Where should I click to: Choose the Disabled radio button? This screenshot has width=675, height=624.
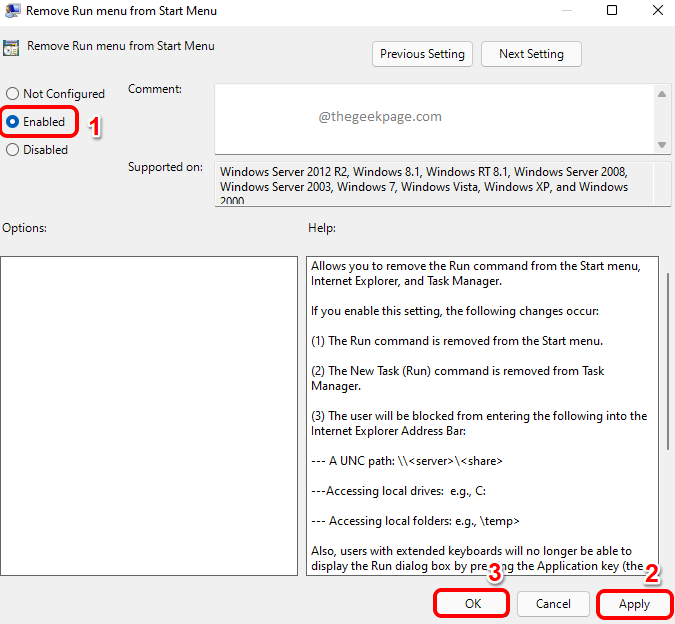point(13,150)
